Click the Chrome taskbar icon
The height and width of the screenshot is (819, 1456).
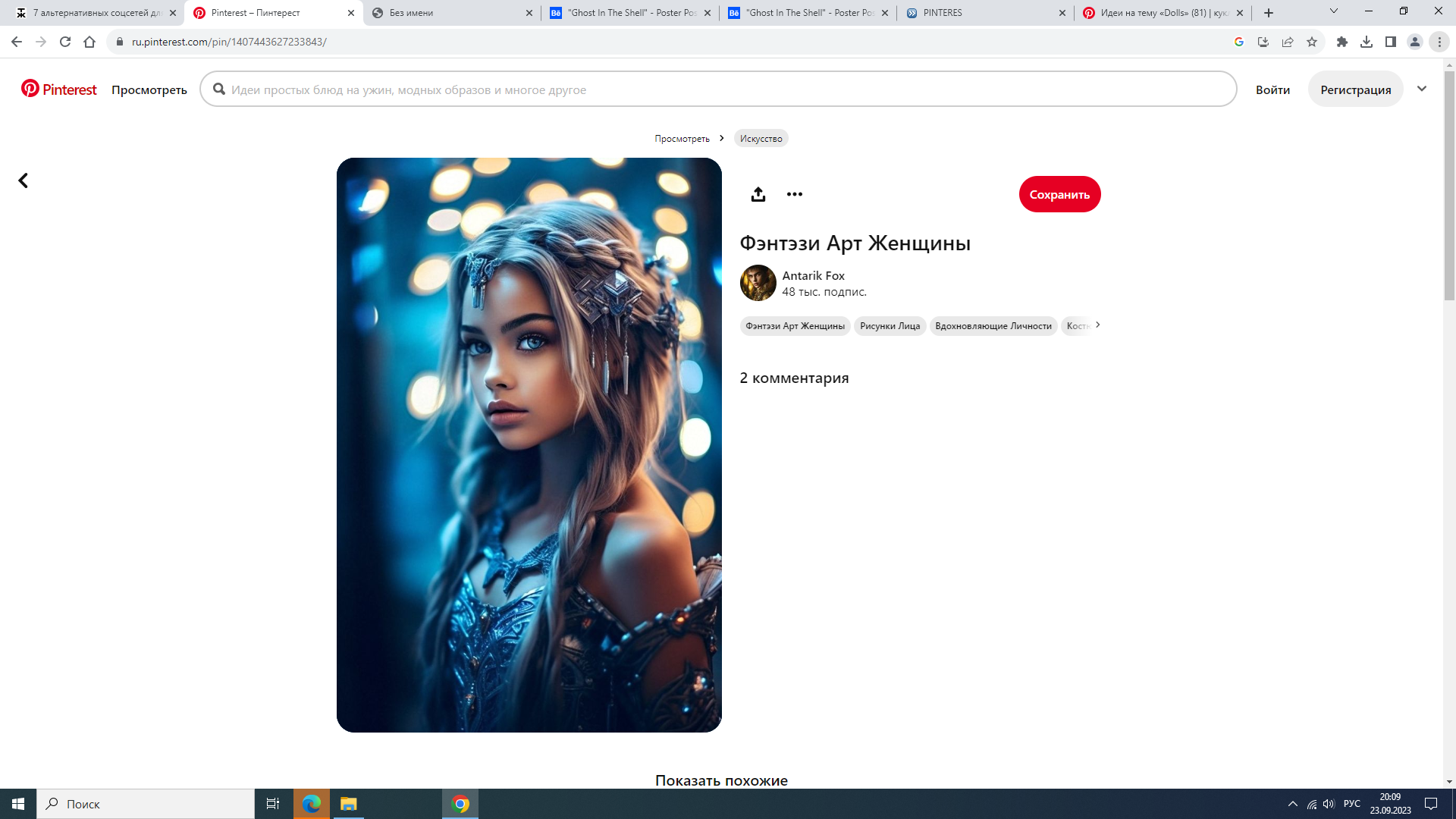pyautogui.click(x=460, y=804)
